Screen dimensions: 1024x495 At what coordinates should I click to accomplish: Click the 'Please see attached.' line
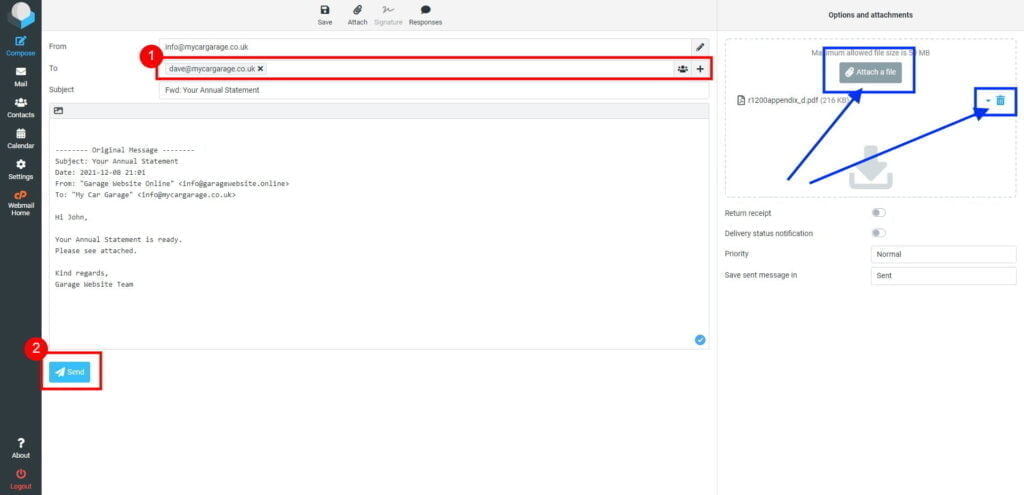96,251
